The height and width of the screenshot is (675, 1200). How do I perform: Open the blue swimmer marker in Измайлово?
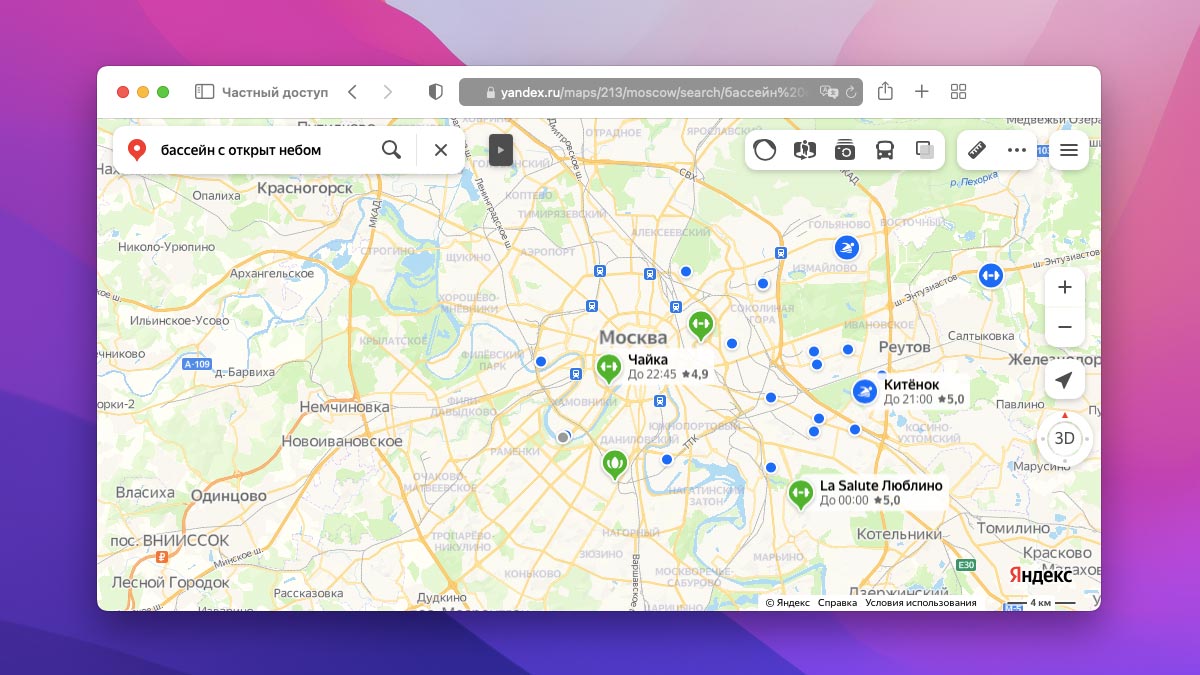847,248
